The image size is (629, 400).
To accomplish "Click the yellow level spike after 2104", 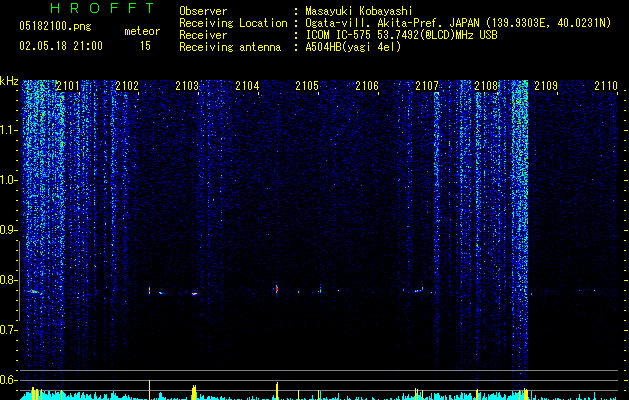I will click(x=277, y=391).
